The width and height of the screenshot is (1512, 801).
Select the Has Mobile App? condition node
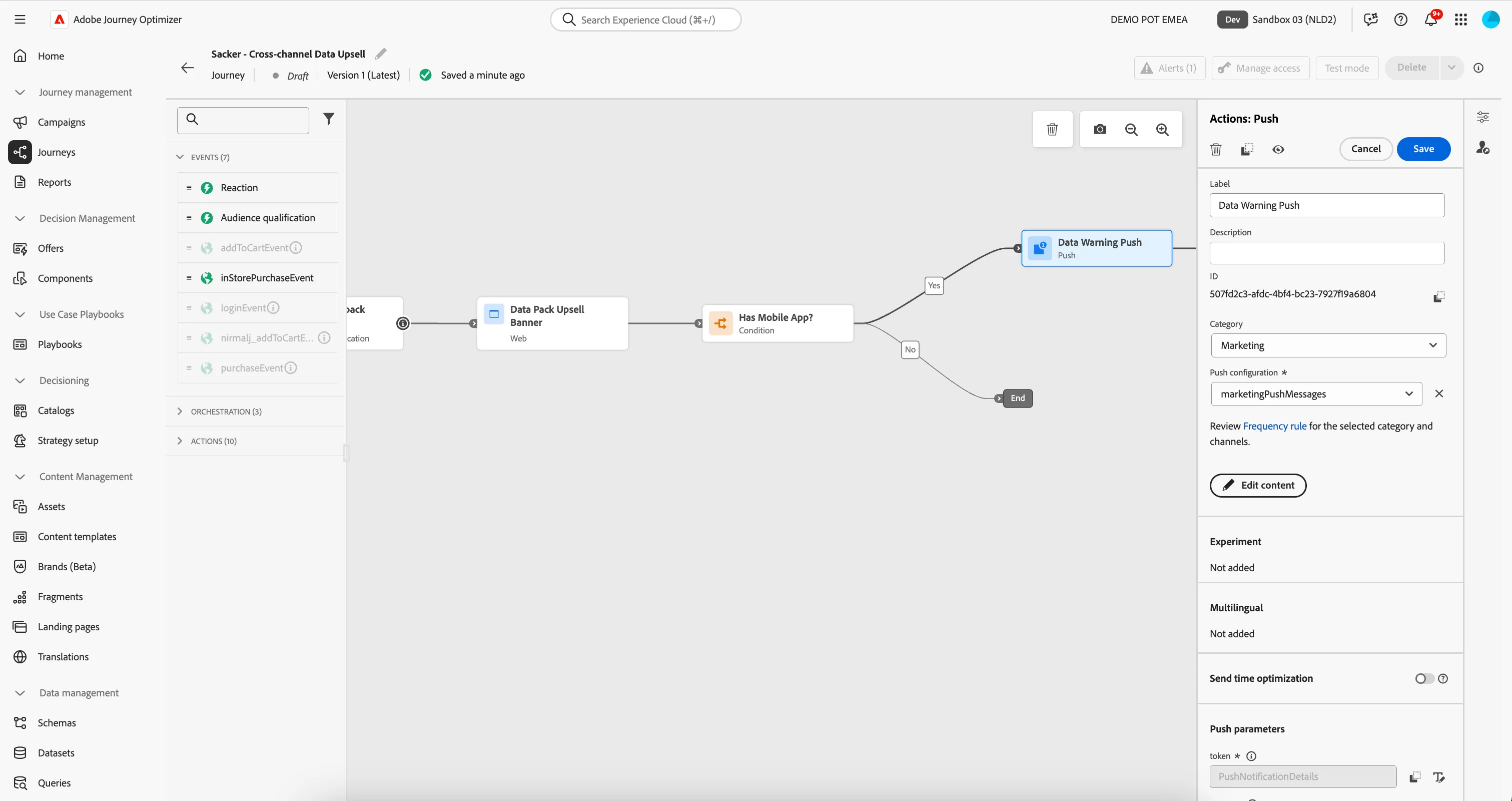778,323
